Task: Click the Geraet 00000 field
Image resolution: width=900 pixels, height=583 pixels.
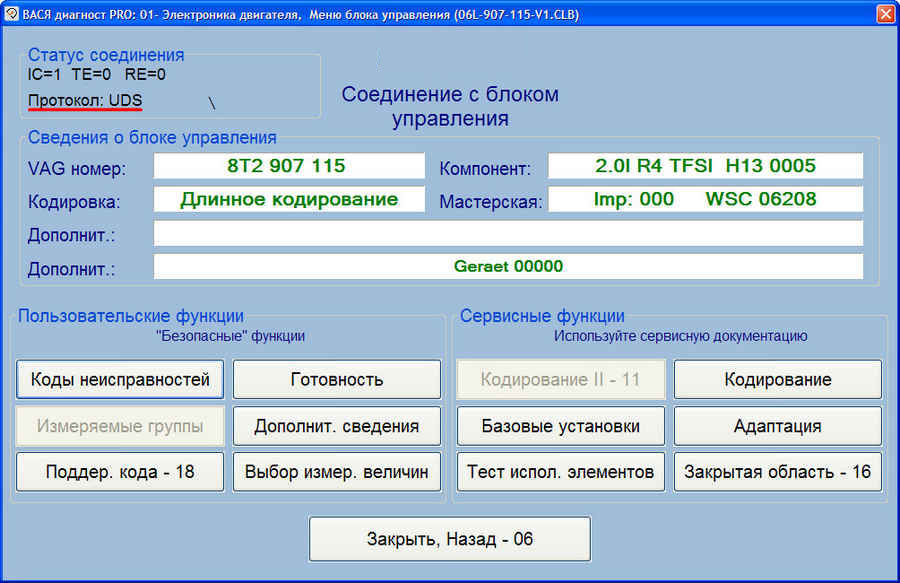Action: [x=508, y=266]
